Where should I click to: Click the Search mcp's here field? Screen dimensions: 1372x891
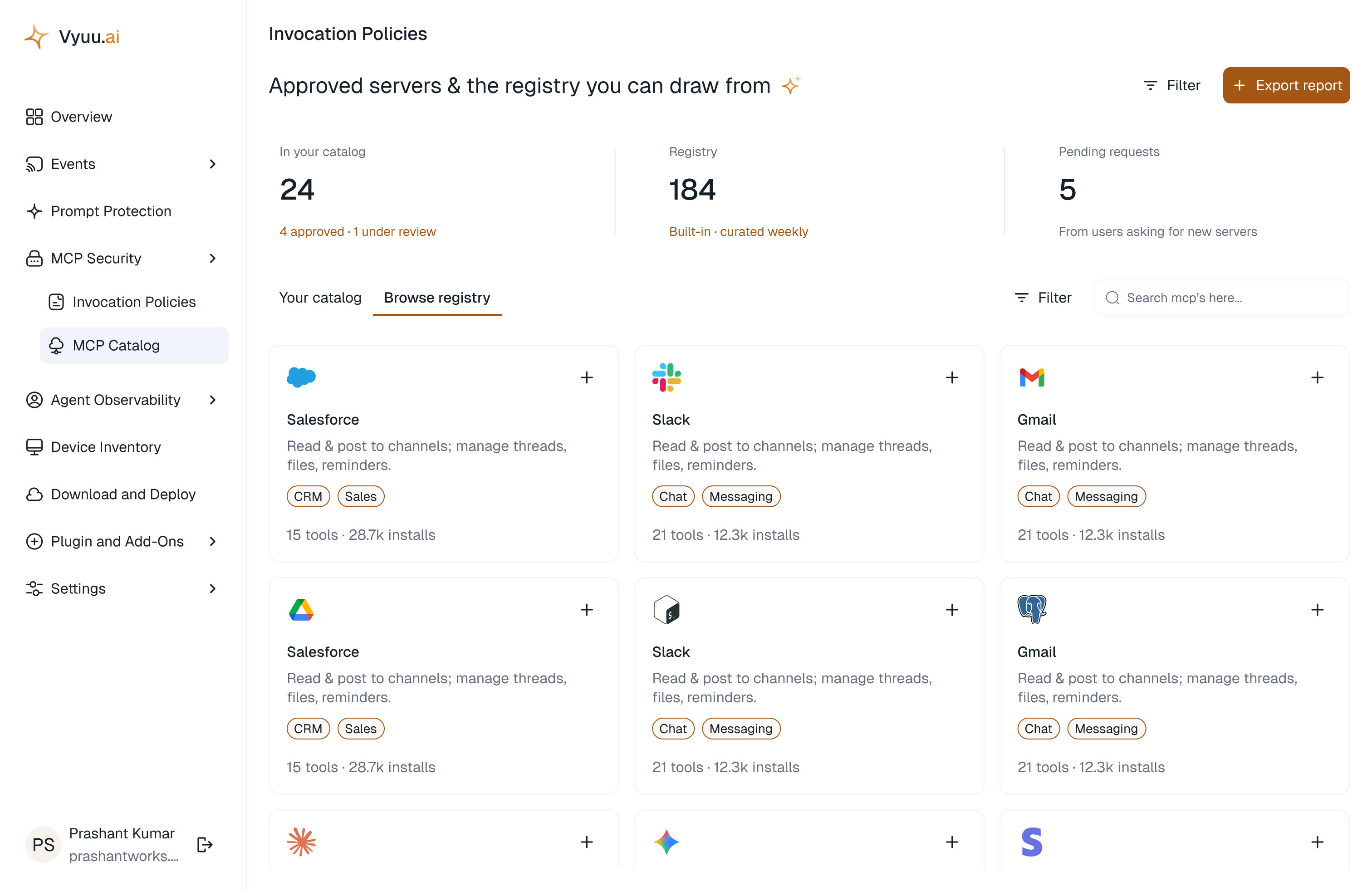[x=1221, y=298]
